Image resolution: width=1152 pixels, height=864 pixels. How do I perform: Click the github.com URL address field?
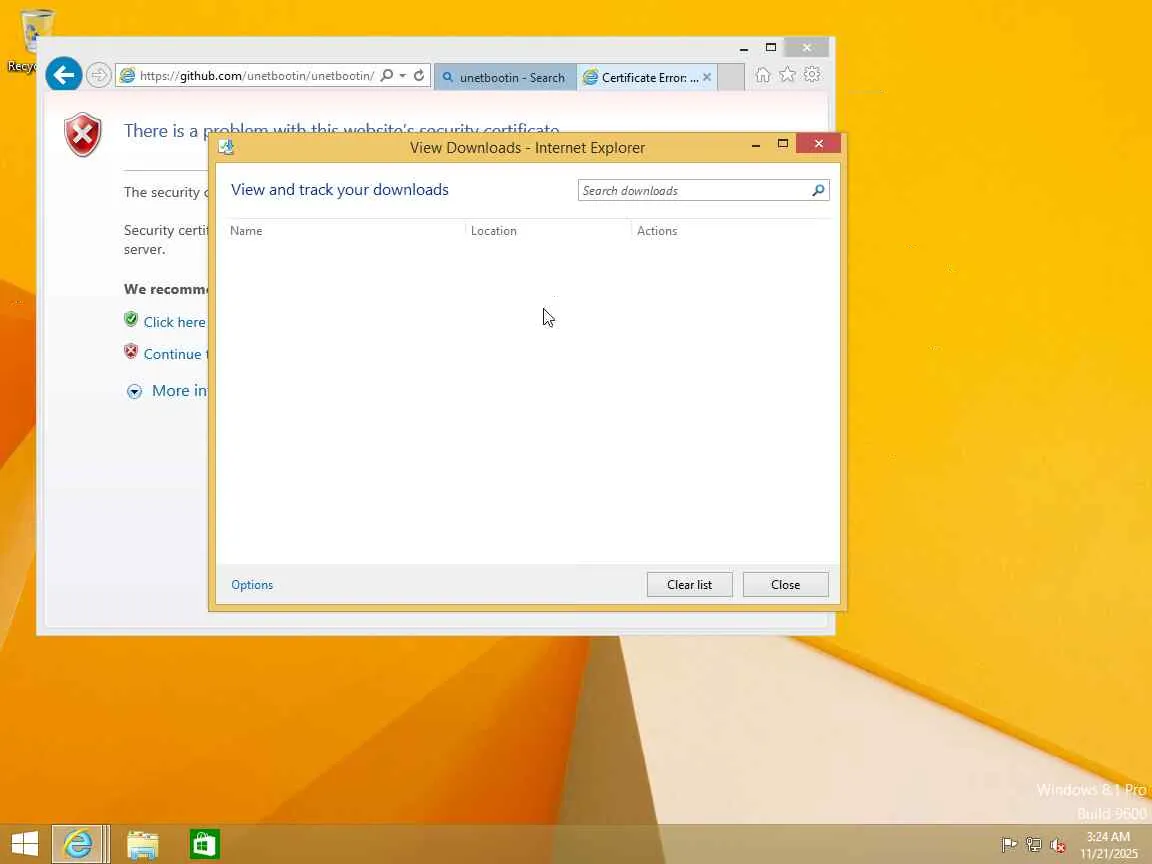coord(256,76)
